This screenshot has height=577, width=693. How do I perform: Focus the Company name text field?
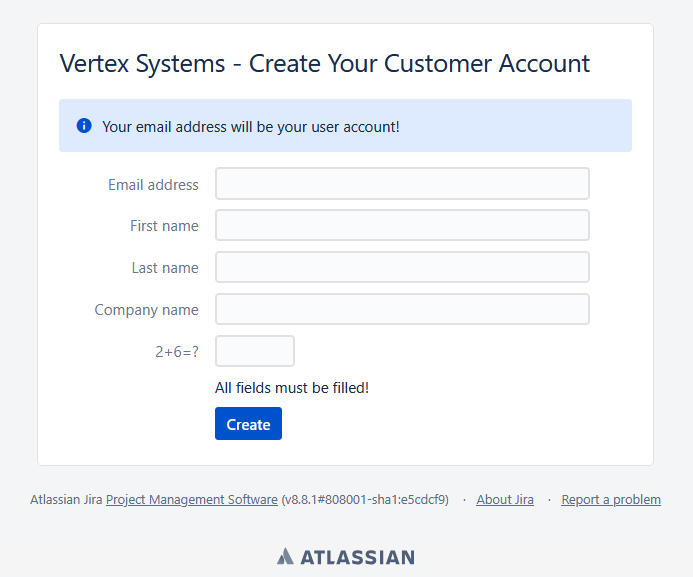[402, 310]
